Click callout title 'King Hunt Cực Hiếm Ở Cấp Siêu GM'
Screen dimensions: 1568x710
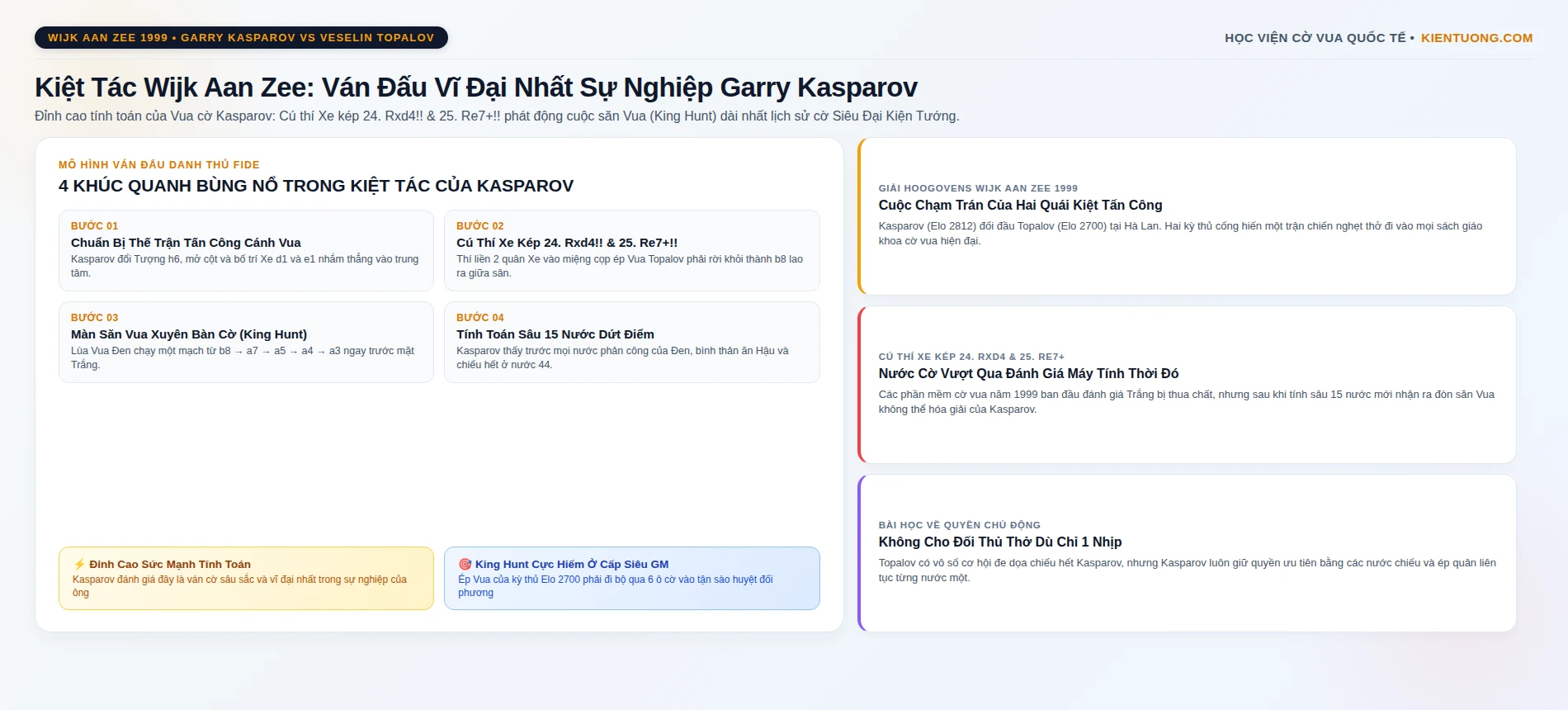coord(572,565)
